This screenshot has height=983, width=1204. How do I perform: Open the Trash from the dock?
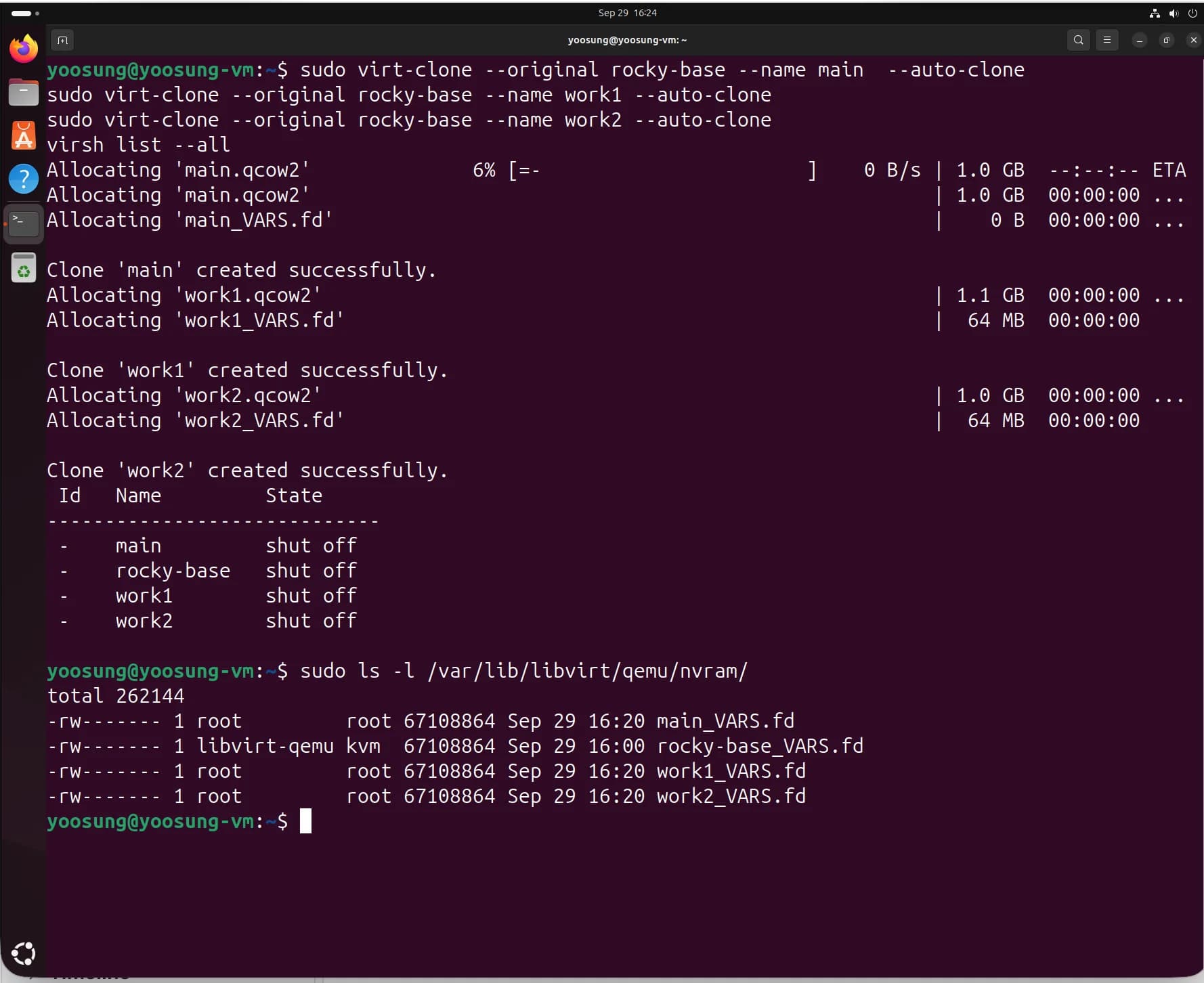coord(24,267)
